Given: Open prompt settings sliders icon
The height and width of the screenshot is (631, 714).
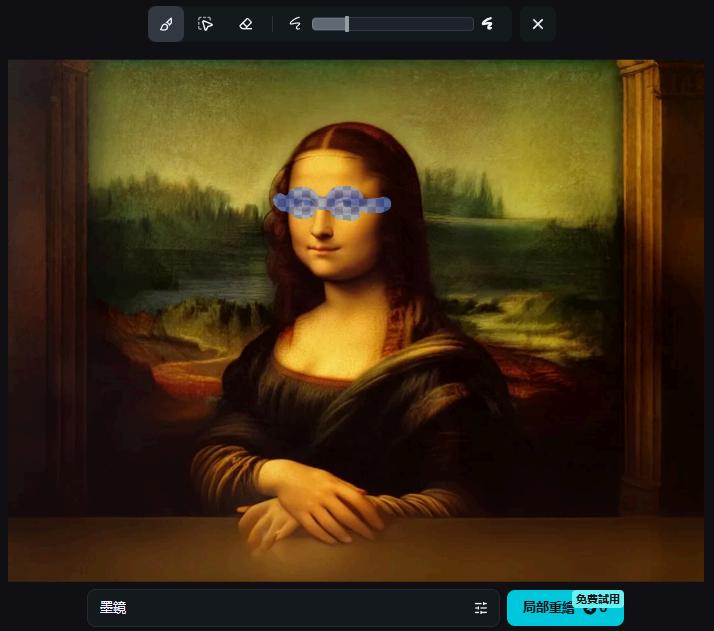Looking at the screenshot, I should [481, 608].
